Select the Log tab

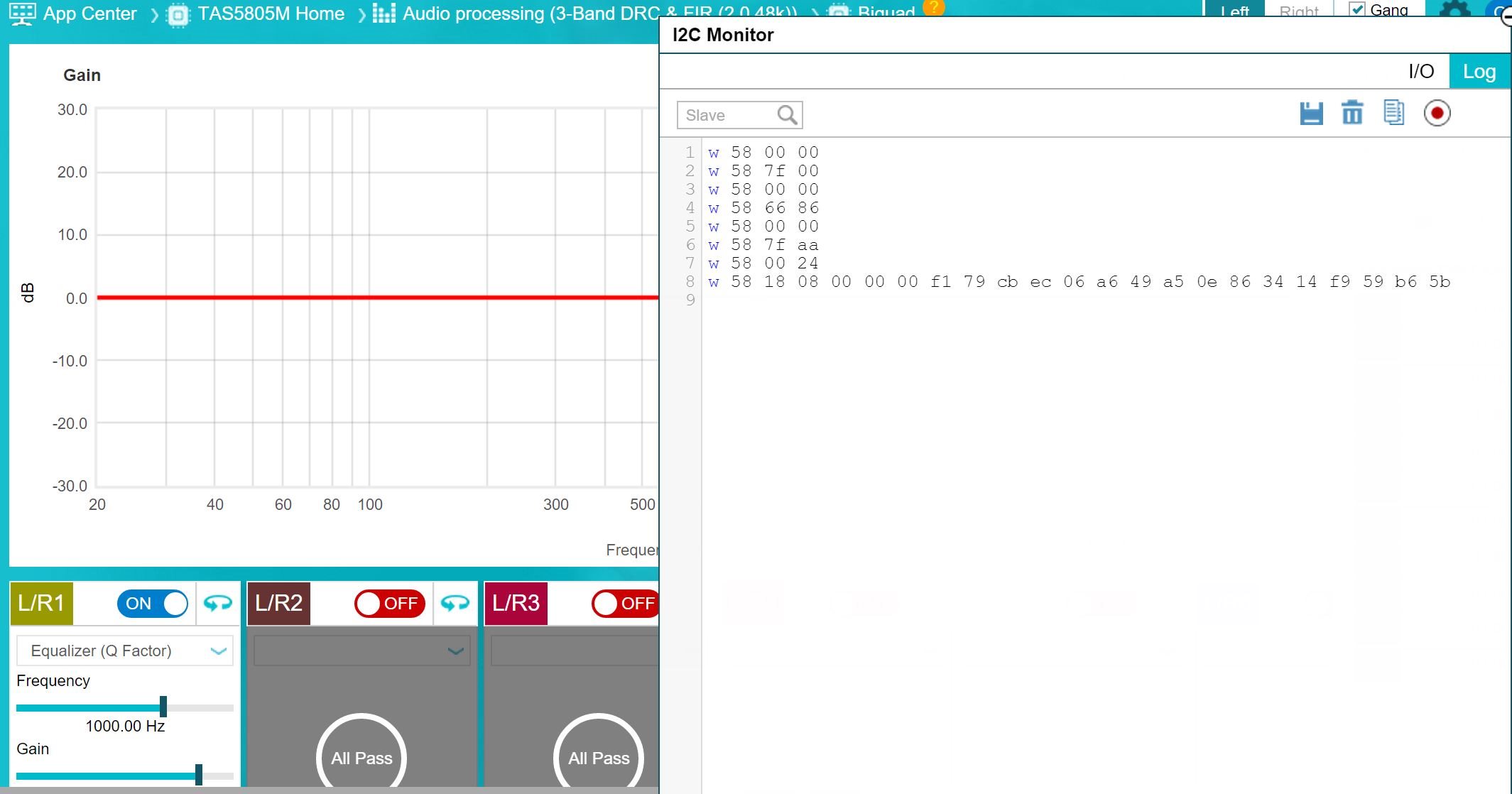click(x=1479, y=72)
